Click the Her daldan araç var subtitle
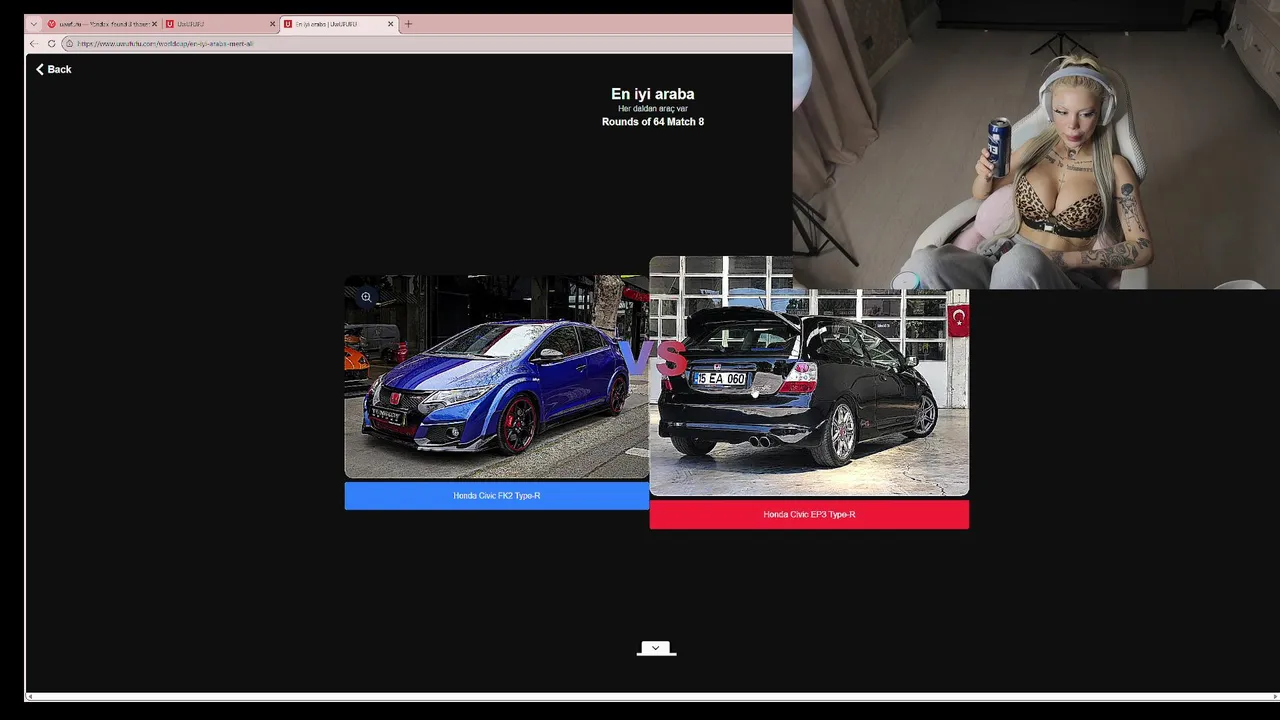 coord(653,109)
